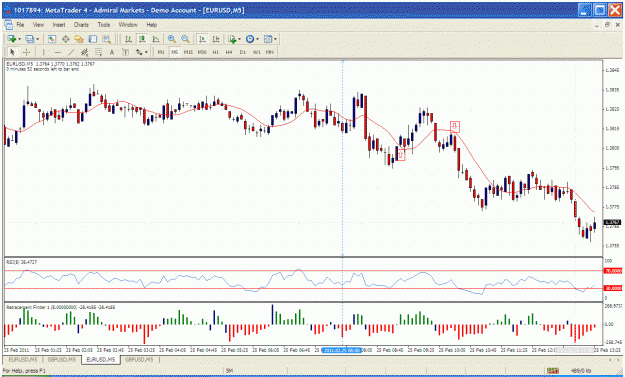Pick the Horizontal Line drawing tool
This screenshot has height=377, width=625.
tap(58, 52)
